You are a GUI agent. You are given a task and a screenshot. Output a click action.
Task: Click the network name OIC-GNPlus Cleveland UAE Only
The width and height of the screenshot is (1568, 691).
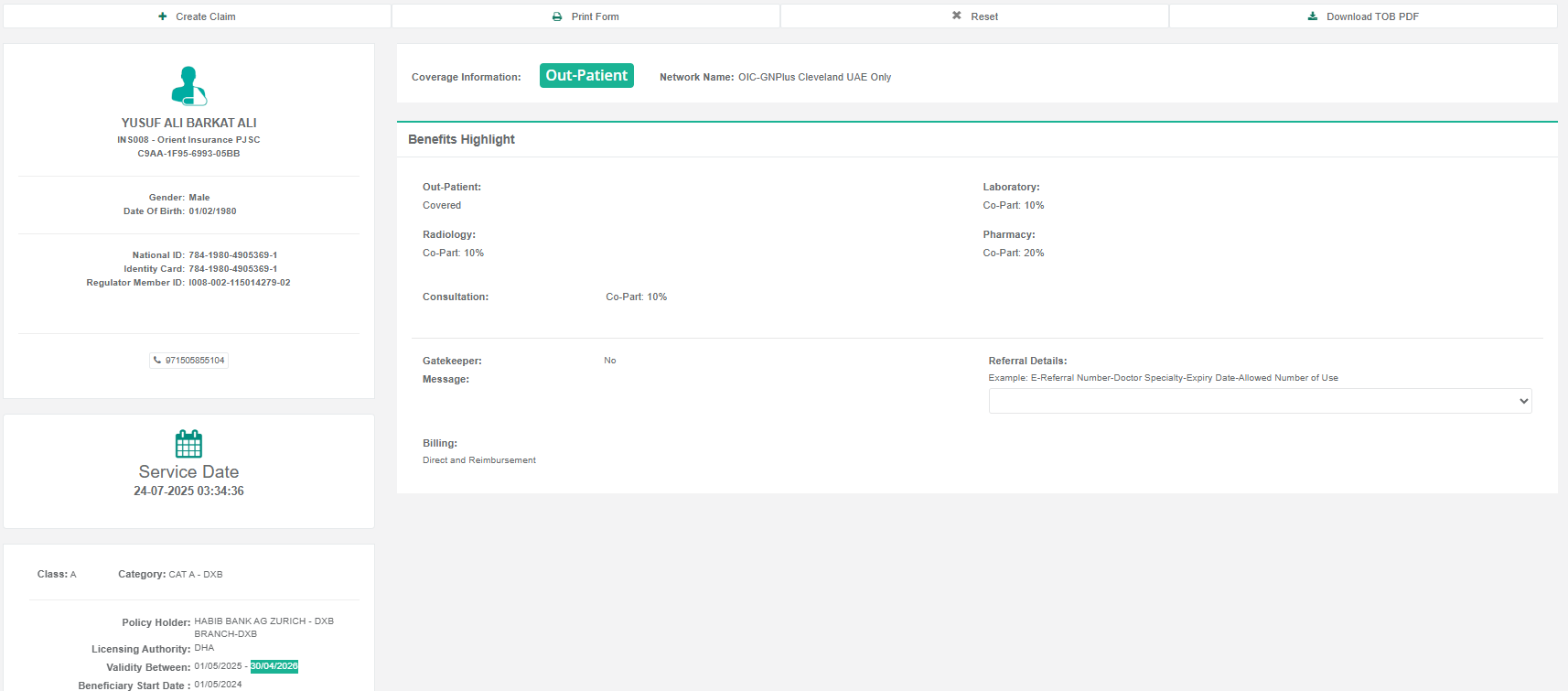coord(814,77)
